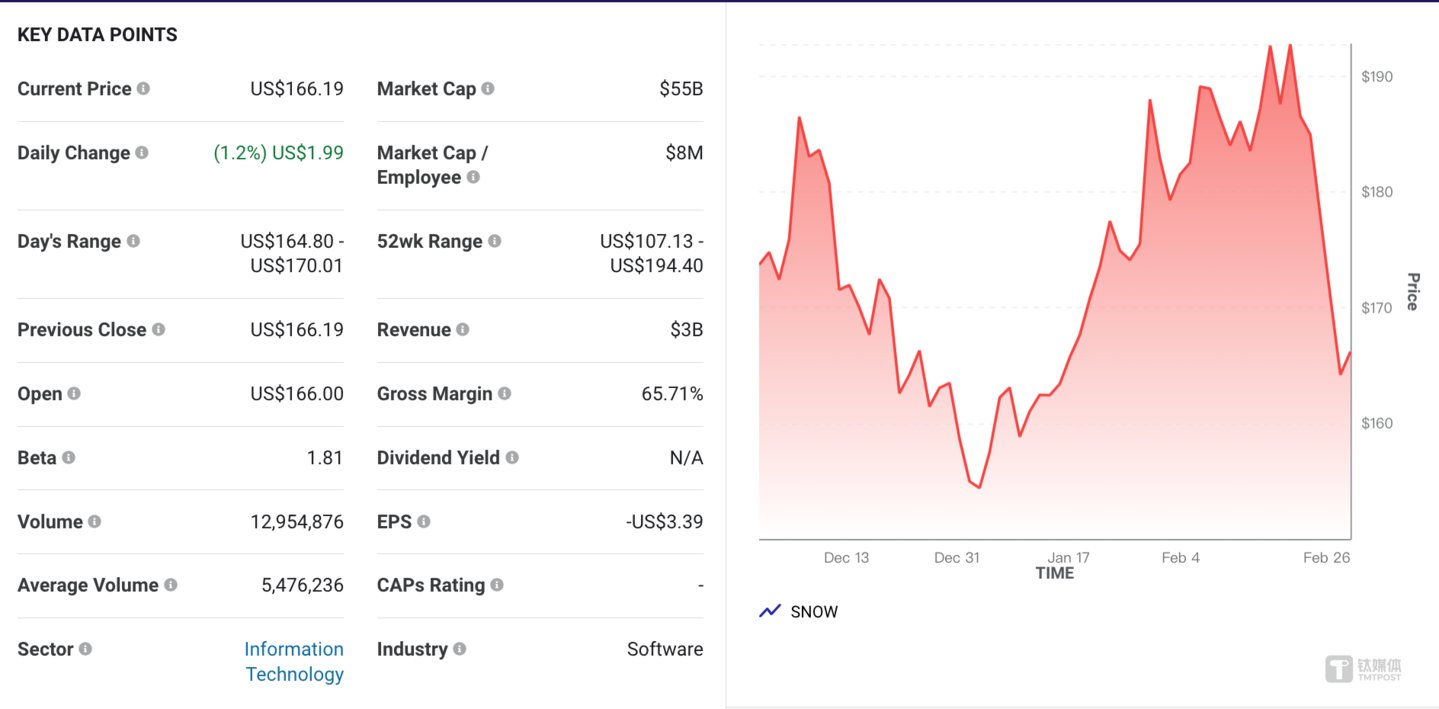Click info icon next to Gross Margin
This screenshot has width=1439, height=709.
(x=504, y=394)
